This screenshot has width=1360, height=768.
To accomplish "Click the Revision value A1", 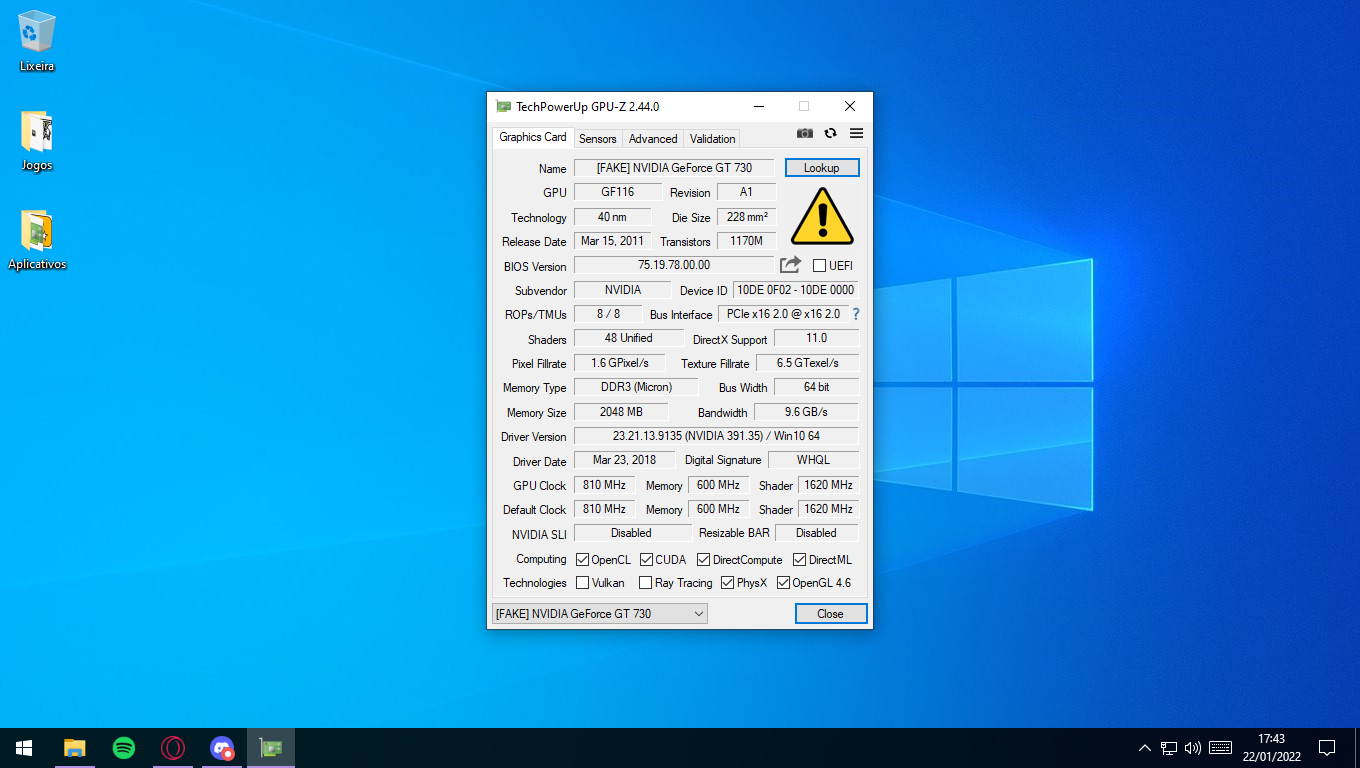I will pyautogui.click(x=746, y=192).
